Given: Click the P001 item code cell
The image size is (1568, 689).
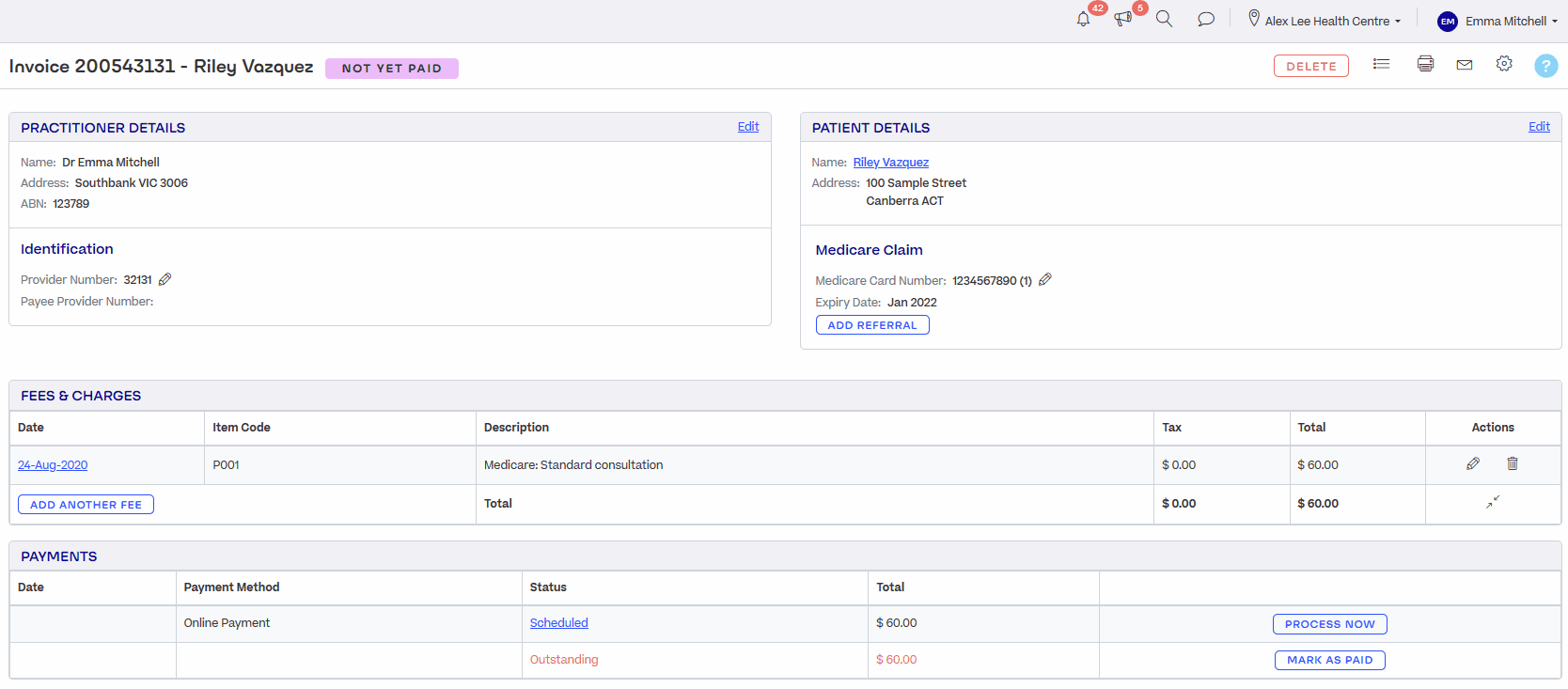Looking at the screenshot, I should coord(339,465).
